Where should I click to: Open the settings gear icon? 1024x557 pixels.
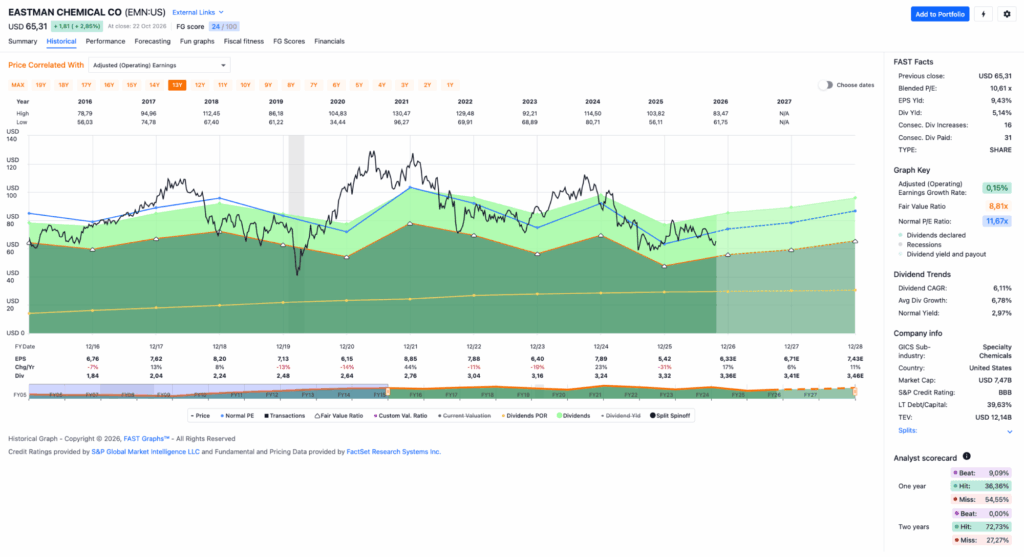pos(1006,14)
